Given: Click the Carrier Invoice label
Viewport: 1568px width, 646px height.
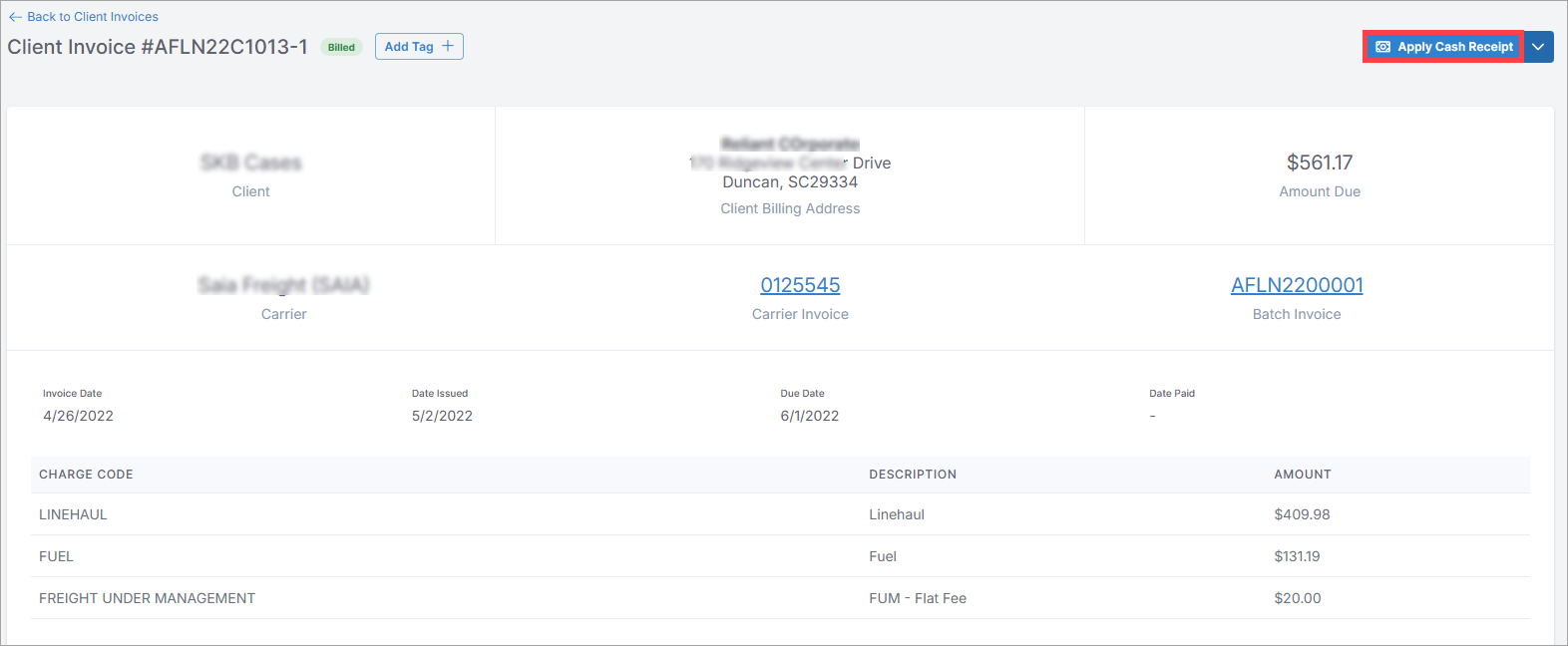Looking at the screenshot, I should [800, 314].
